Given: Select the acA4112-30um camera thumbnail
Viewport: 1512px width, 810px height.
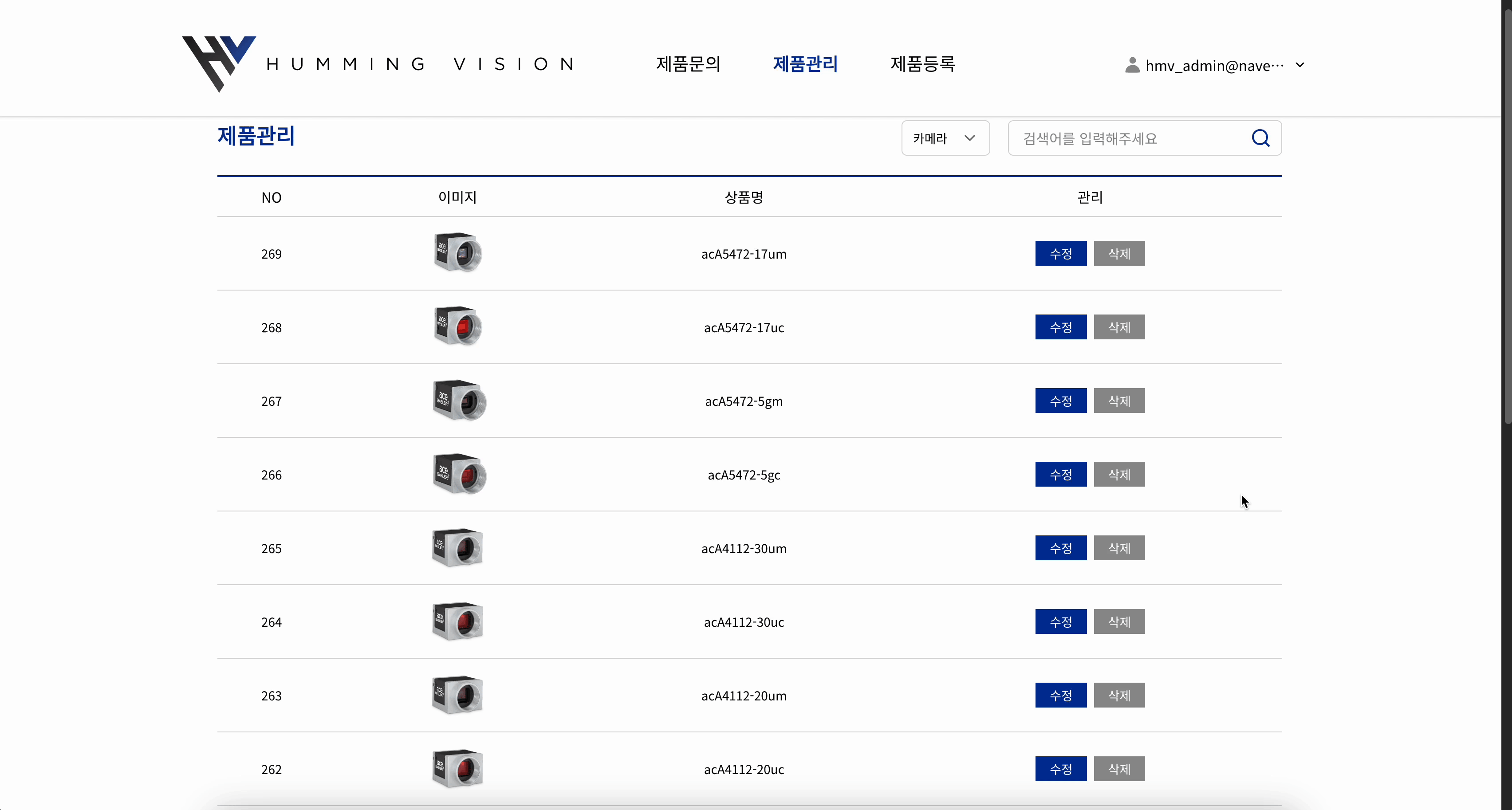Looking at the screenshot, I should point(457,548).
